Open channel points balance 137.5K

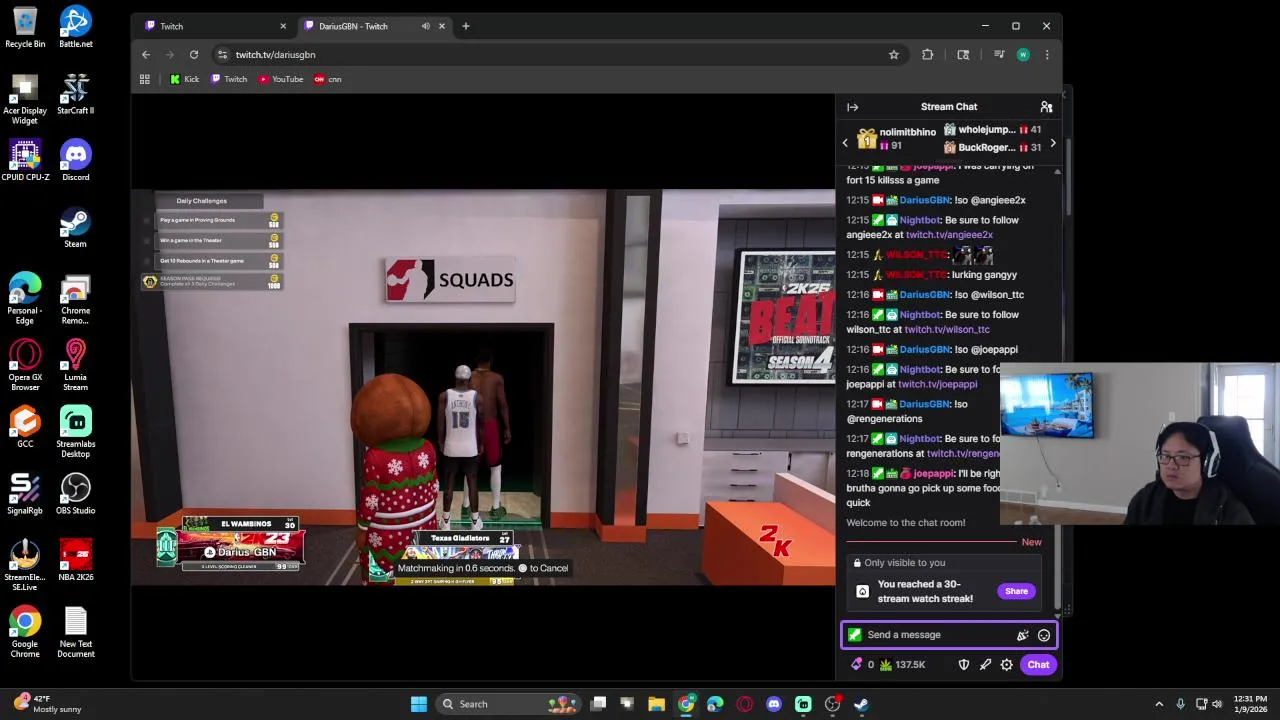point(901,665)
